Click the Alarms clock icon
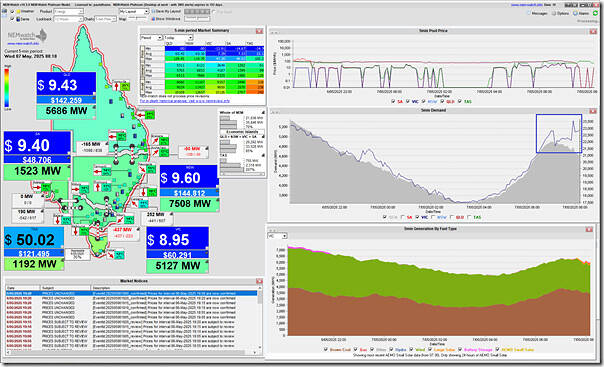The image size is (604, 367). point(575,13)
